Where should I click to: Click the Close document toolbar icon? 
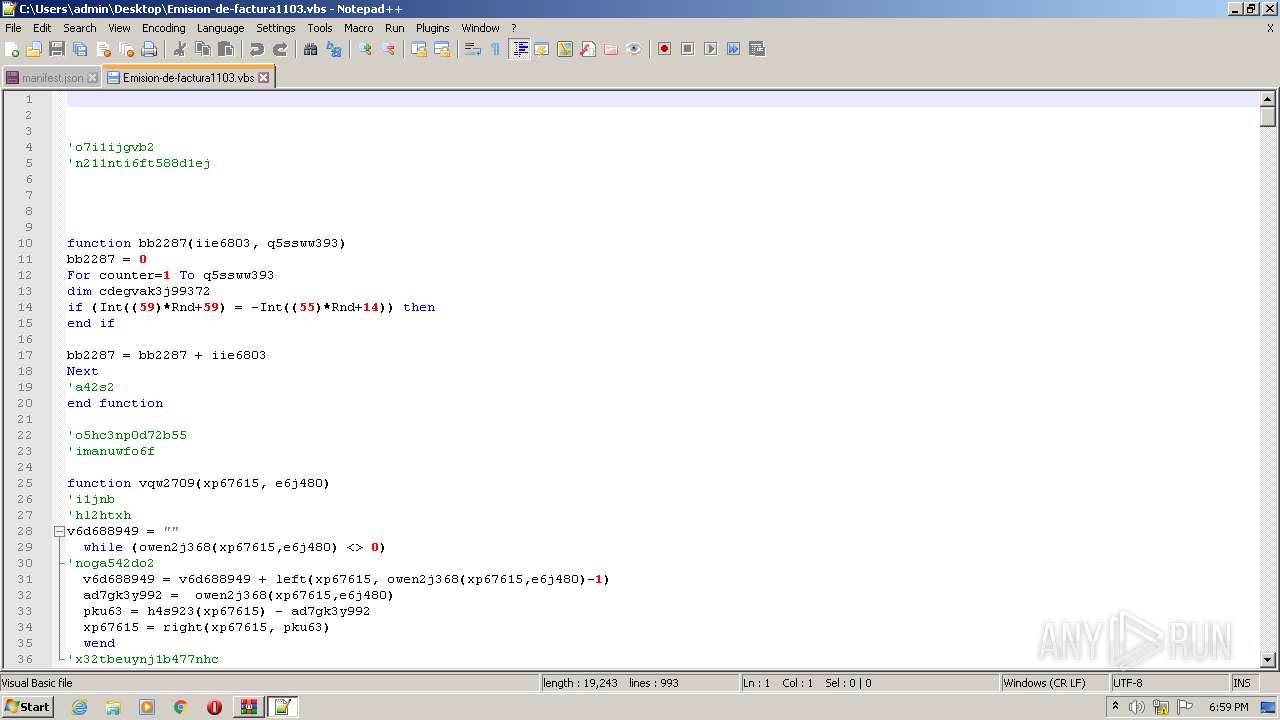coord(103,49)
